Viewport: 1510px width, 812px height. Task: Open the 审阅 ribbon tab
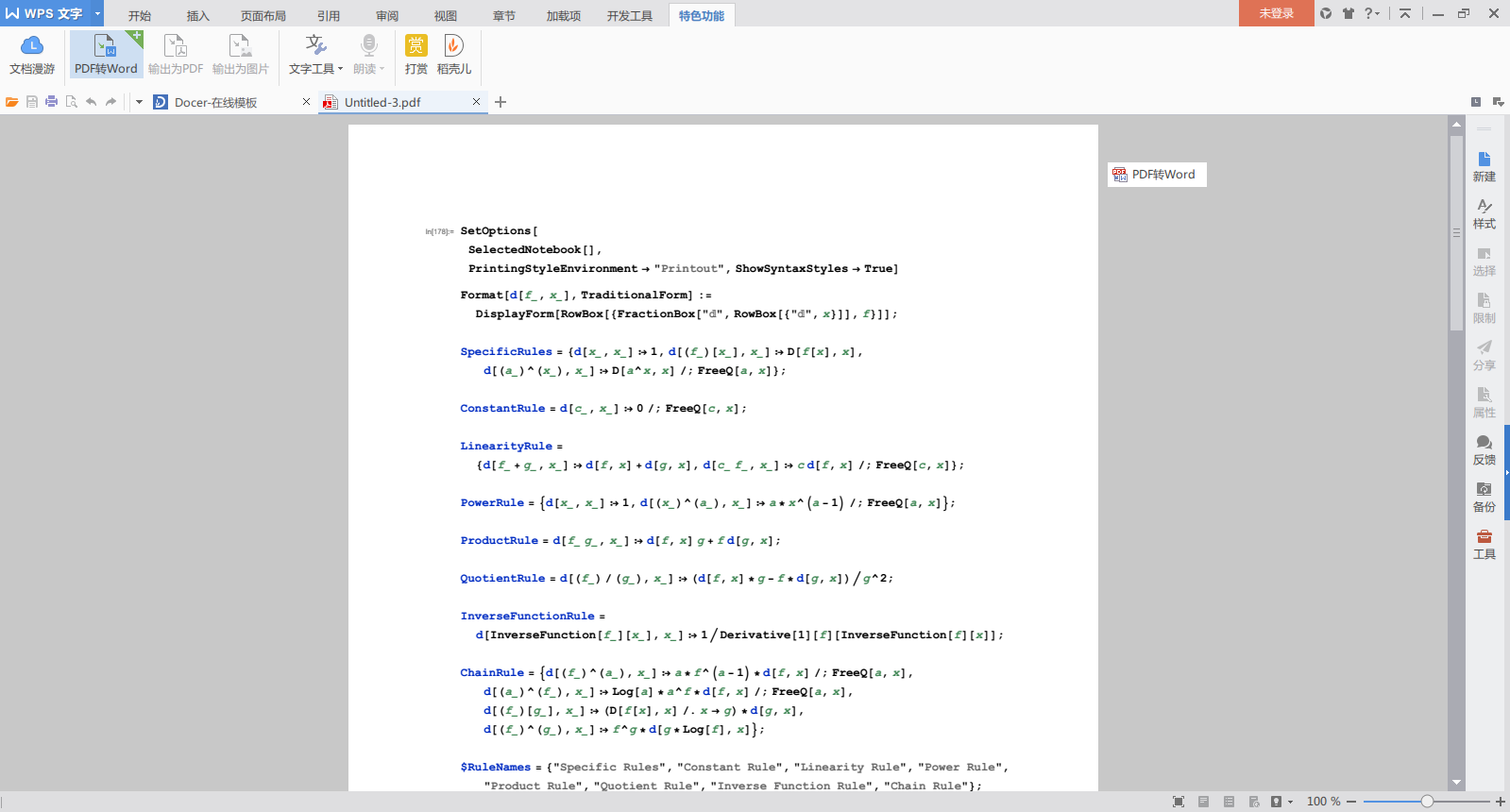coord(387,15)
